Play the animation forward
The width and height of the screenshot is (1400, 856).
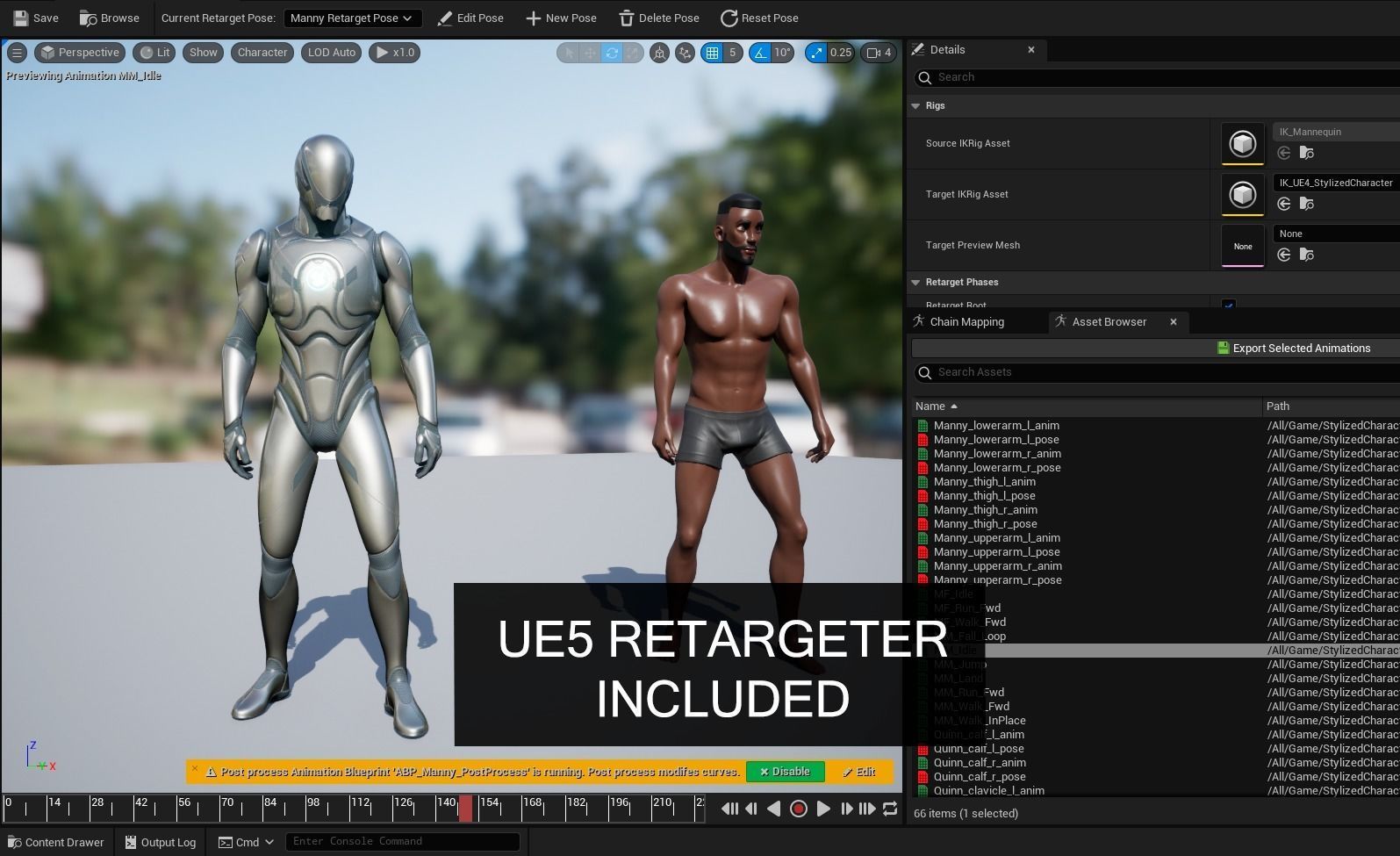point(822,809)
